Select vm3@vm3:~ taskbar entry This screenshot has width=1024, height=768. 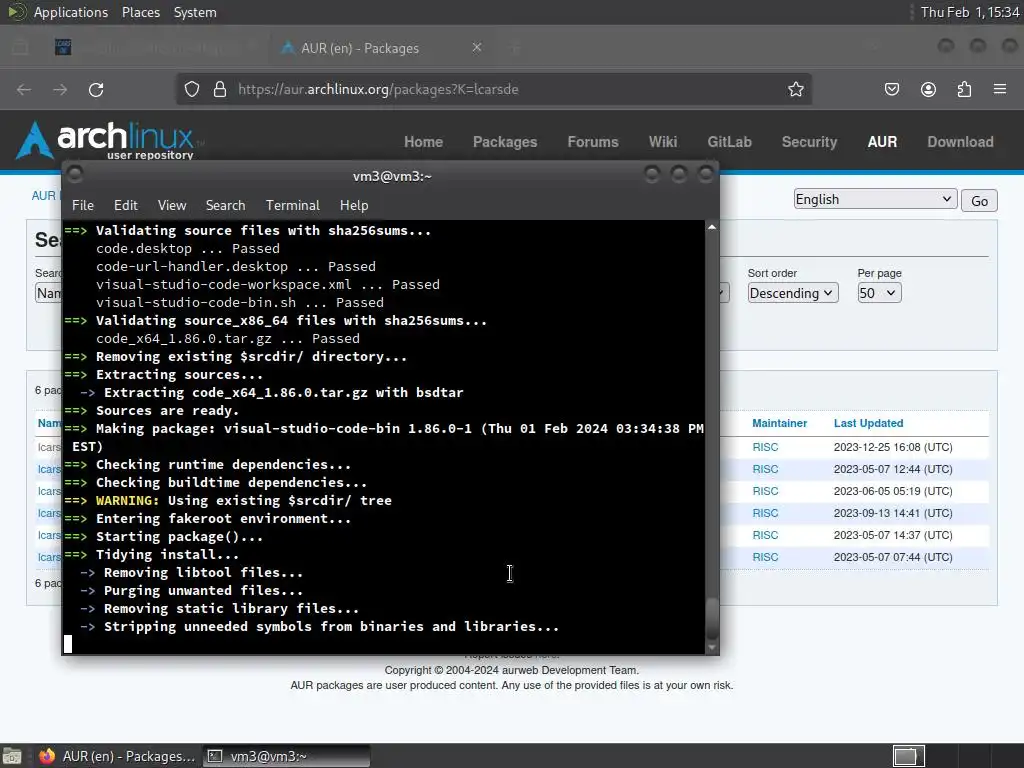point(286,756)
